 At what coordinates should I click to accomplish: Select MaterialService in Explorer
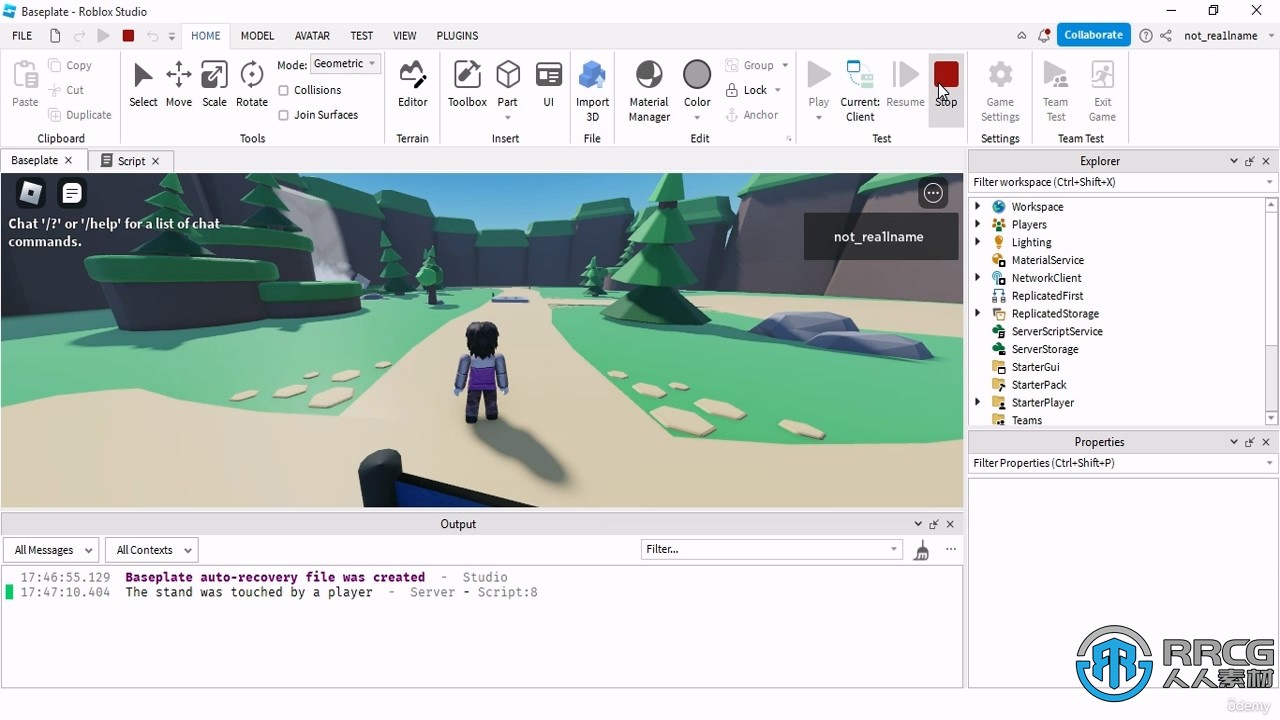coord(1047,260)
